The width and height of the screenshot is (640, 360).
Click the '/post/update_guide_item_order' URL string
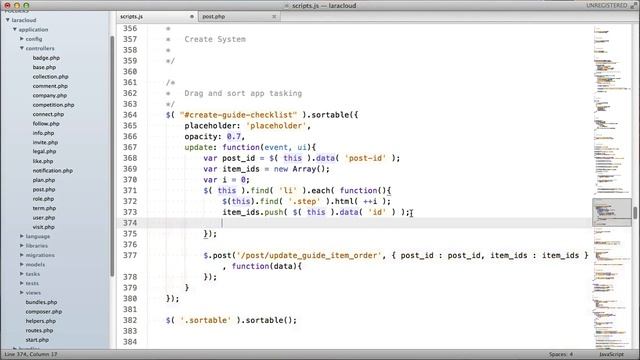click(309, 256)
